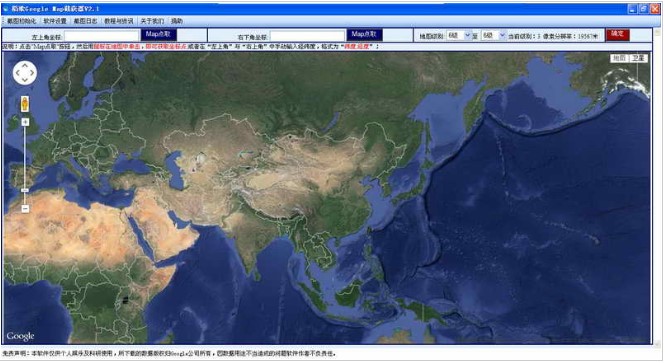Open the 教程与资讯 menu
Image resolution: width=665 pixels, height=363 pixels.
[x=119, y=21]
